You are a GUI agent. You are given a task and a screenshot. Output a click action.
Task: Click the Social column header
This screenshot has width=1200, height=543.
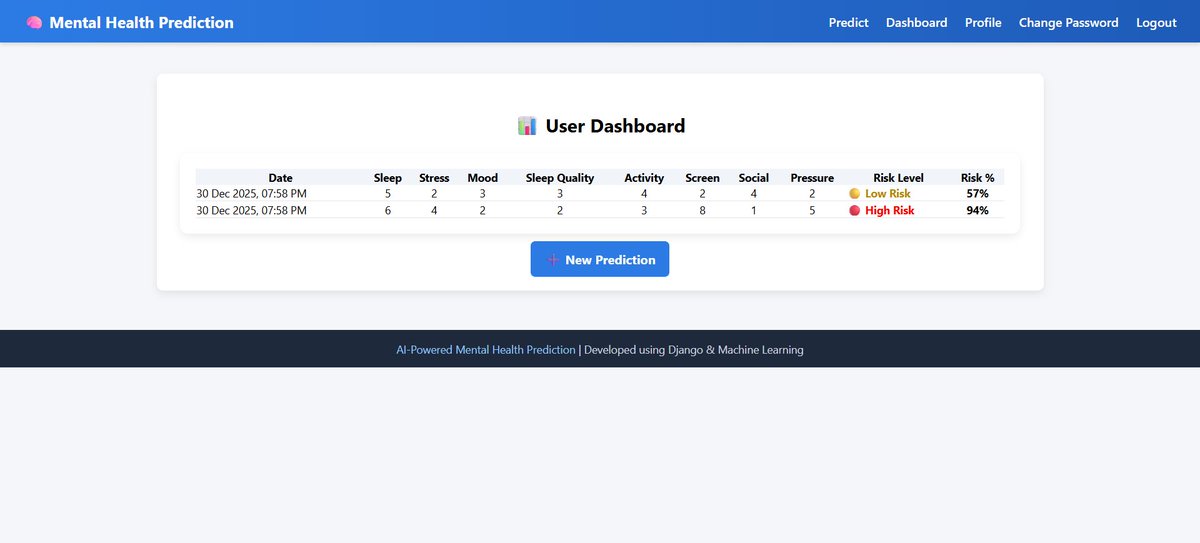[x=754, y=178]
